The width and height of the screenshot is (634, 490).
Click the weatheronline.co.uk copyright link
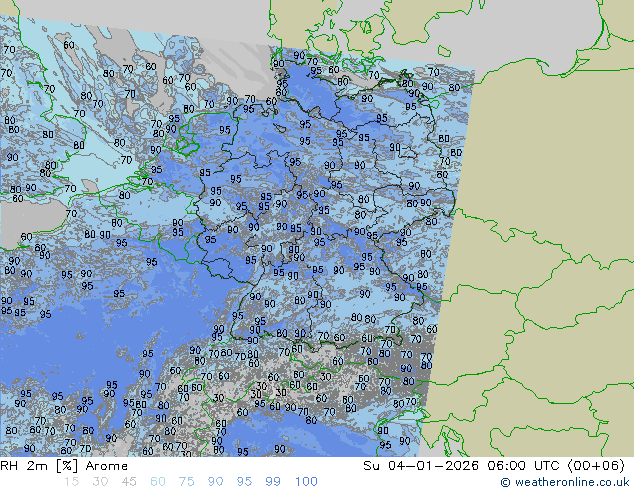[x=564, y=482]
